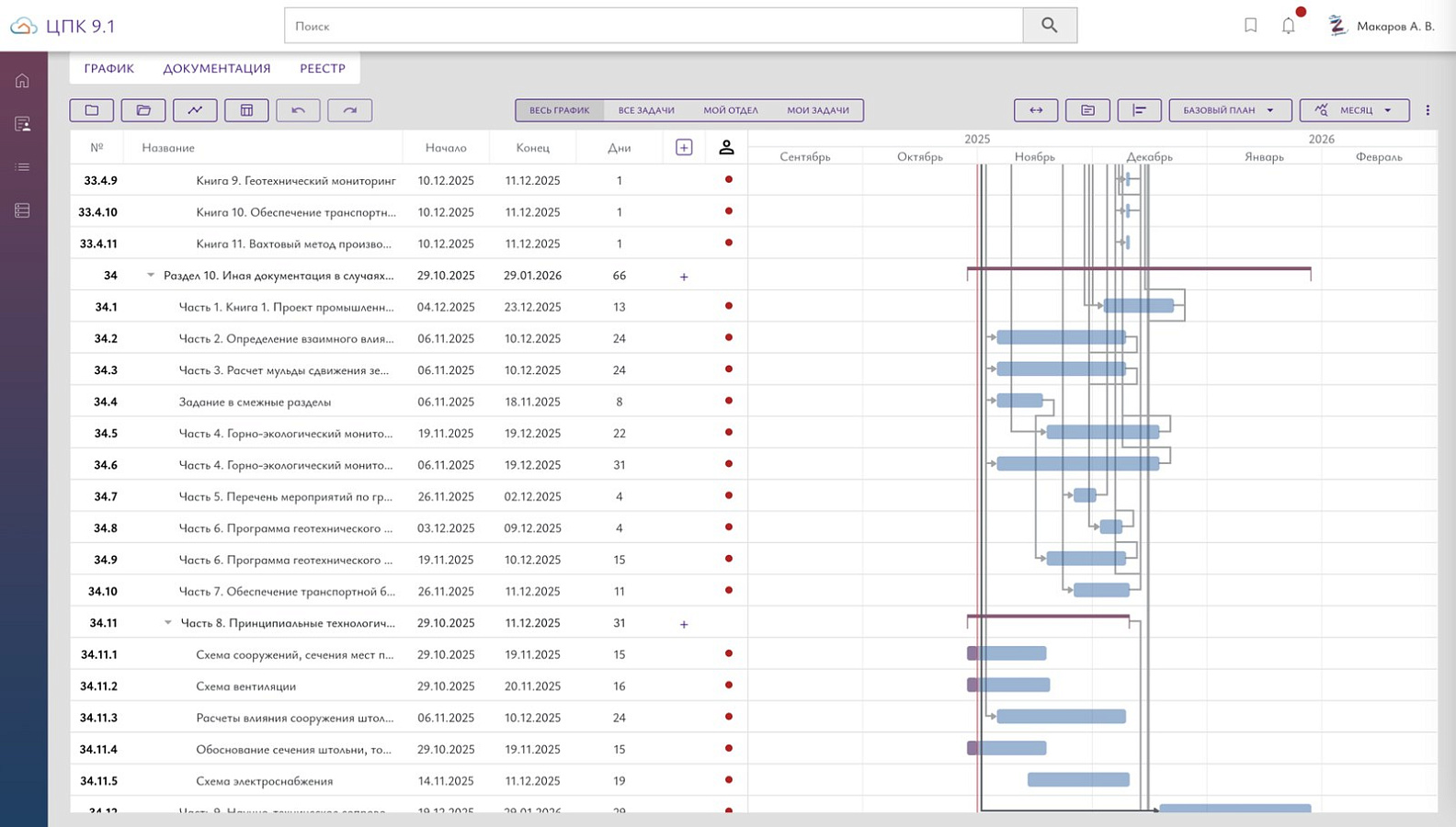Open the Home icon in the sidebar

tap(22, 81)
